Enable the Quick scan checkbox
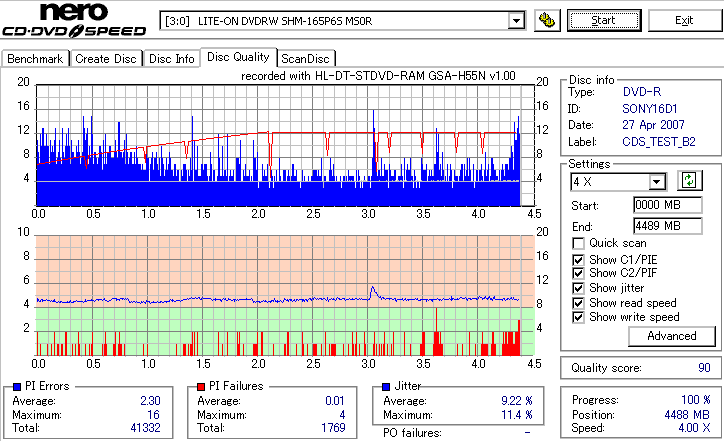This screenshot has width=724, height=441. click(x=578, y=243)
